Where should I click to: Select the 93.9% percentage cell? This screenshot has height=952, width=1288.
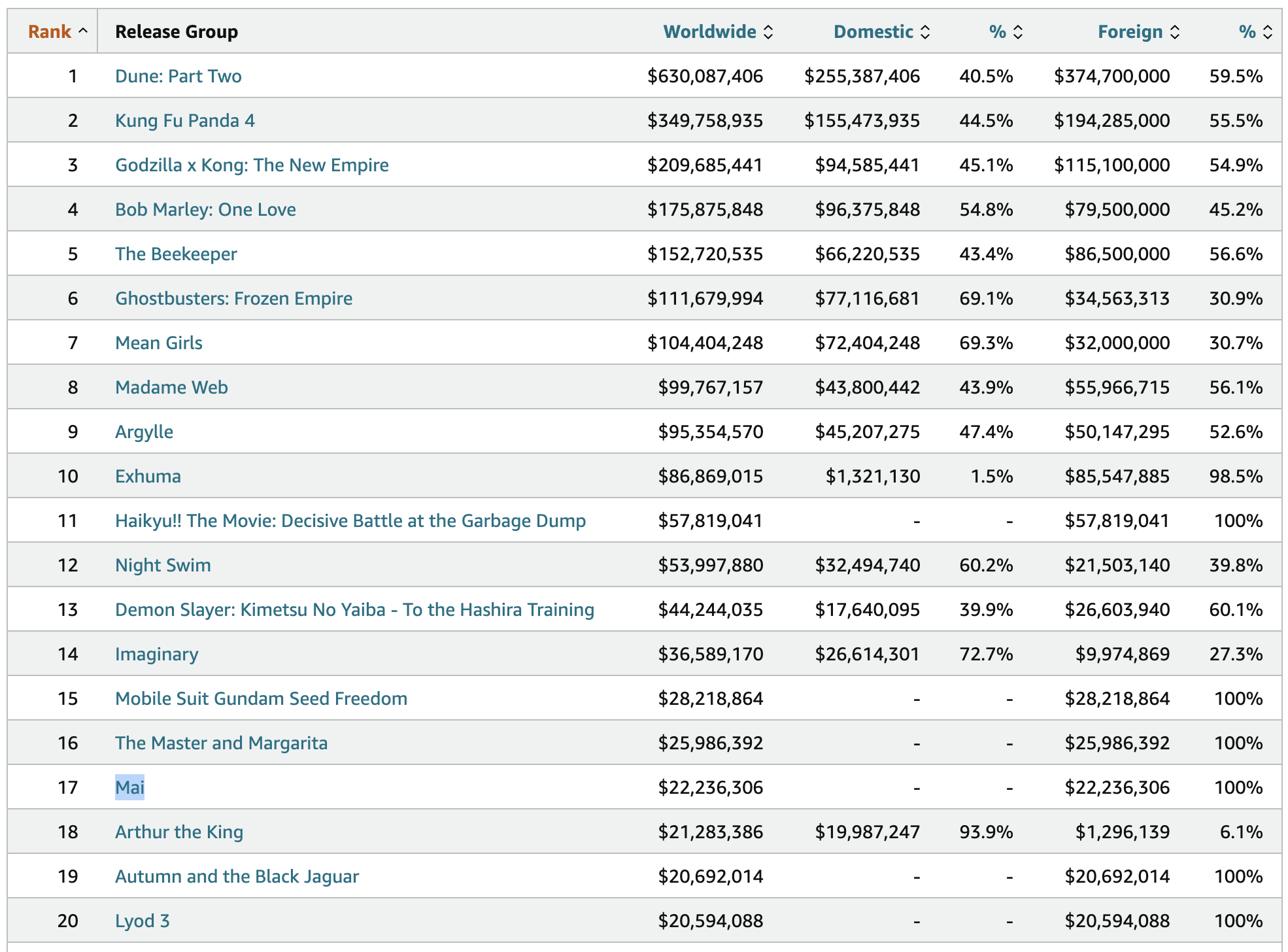(986, 832)
